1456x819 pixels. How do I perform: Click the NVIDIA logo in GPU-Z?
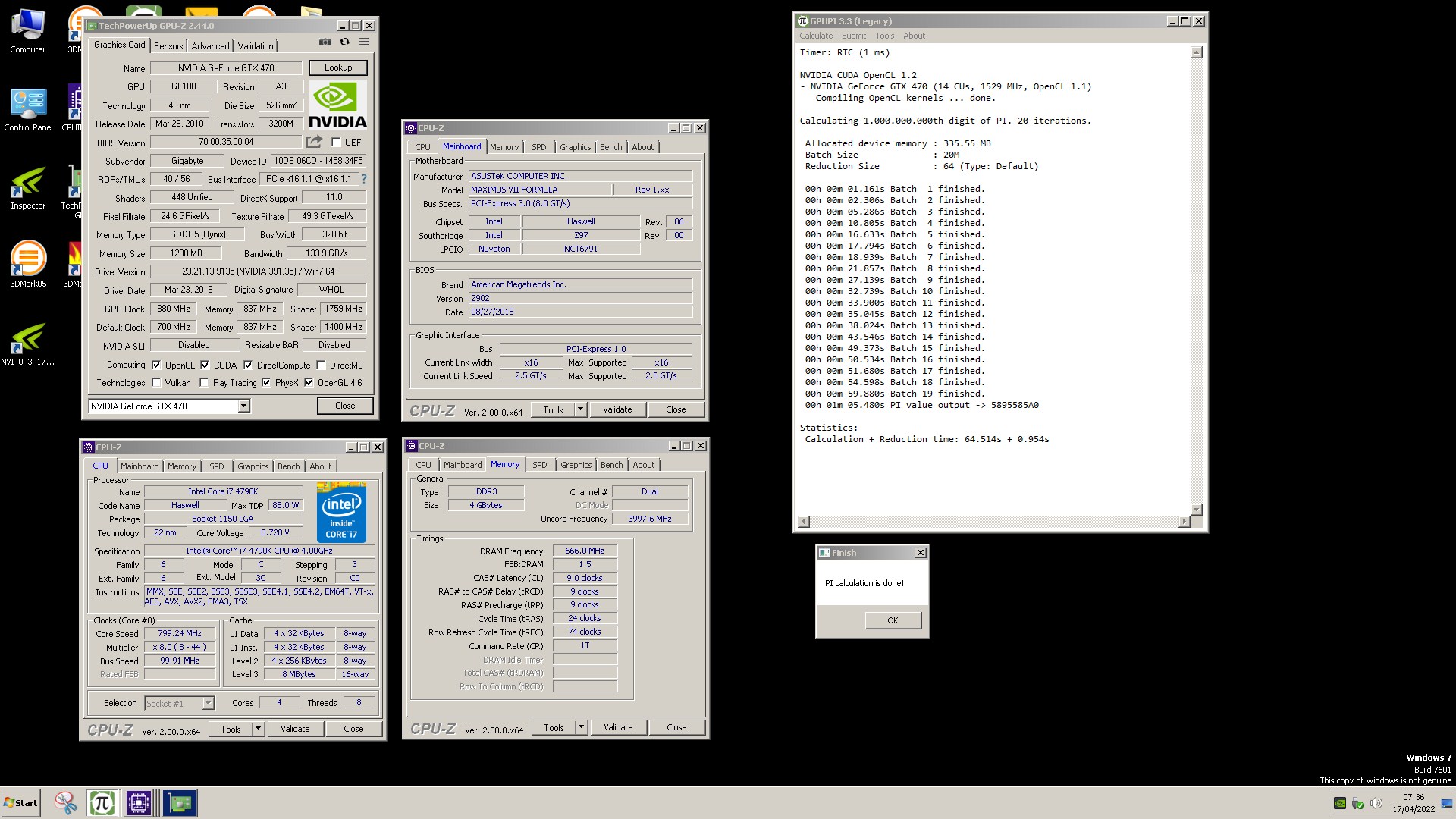[x=337, y=105]
